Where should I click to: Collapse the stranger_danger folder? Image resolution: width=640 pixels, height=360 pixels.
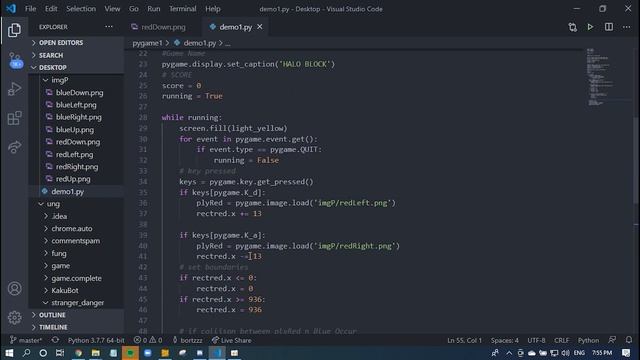(77, 303)
